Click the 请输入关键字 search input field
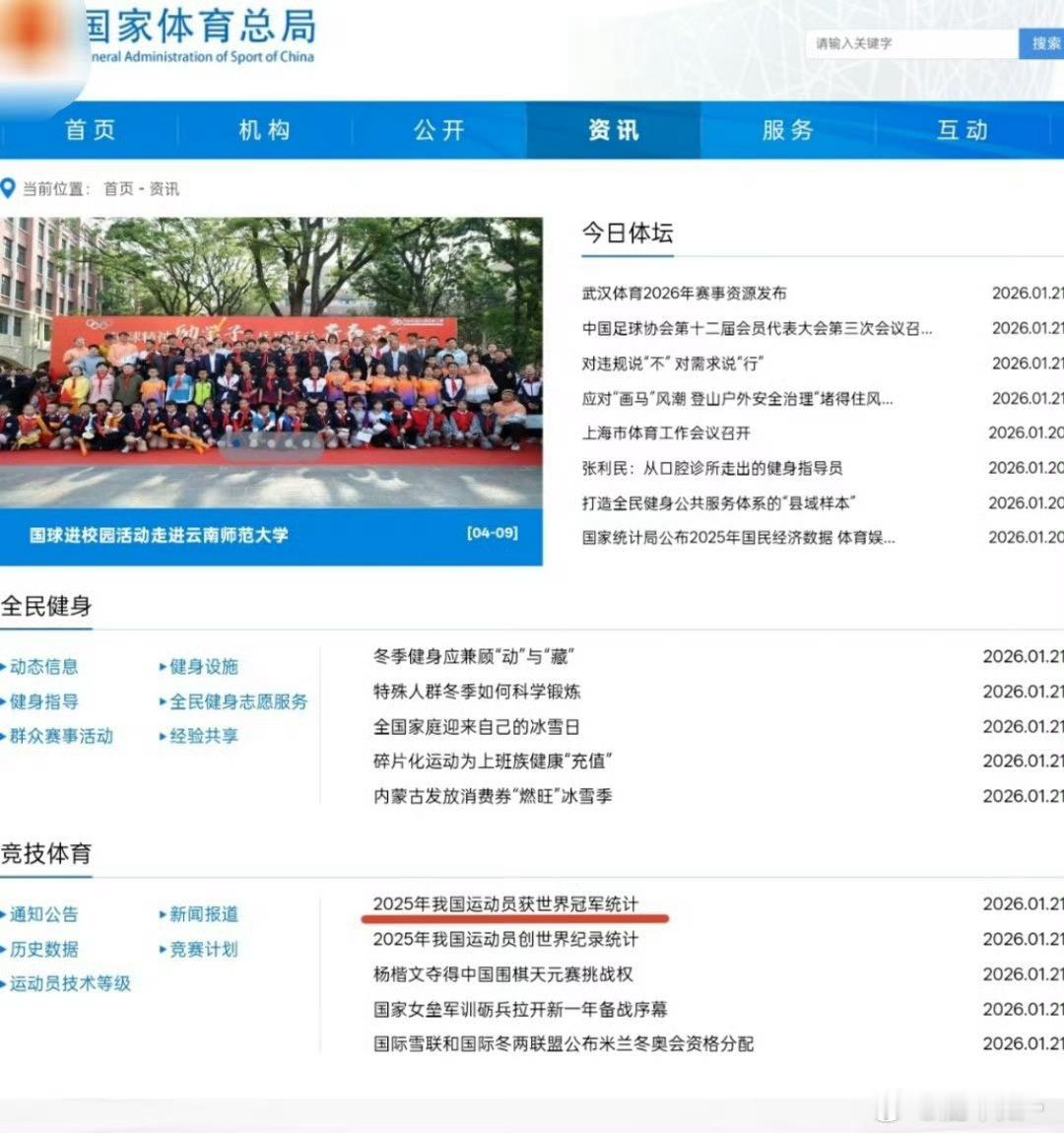This screenshot has width=1064, height=1133. [x=906, y=43]
